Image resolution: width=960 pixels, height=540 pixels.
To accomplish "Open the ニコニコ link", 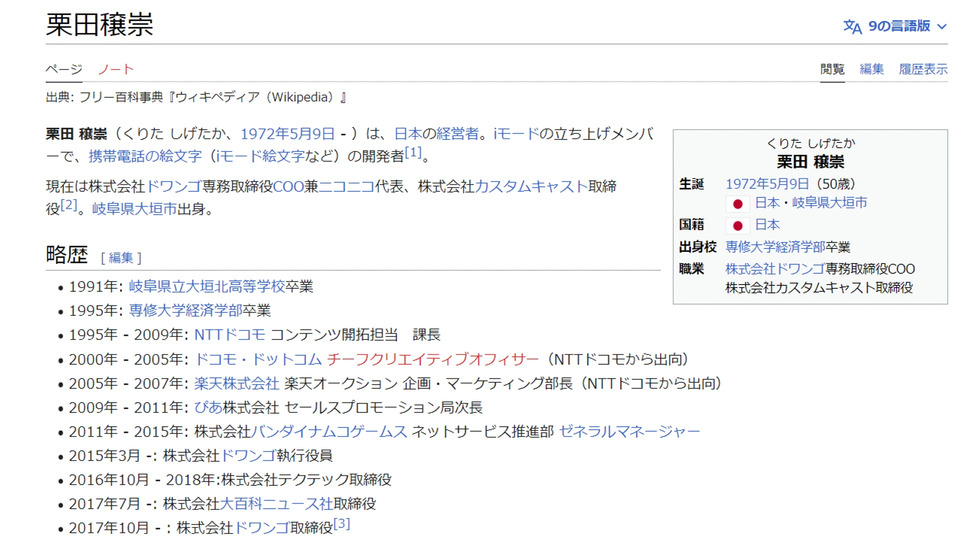I will click(x=347, y=186).
